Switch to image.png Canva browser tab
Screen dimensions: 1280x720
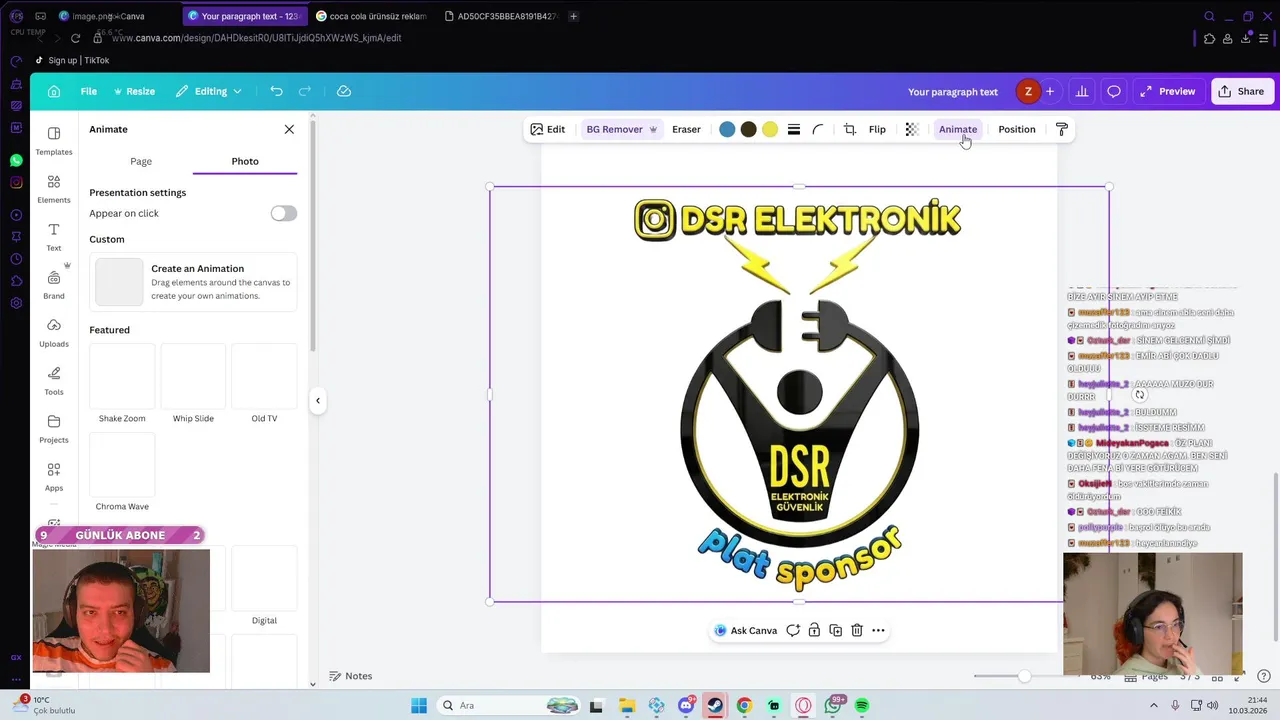(110, 16)
